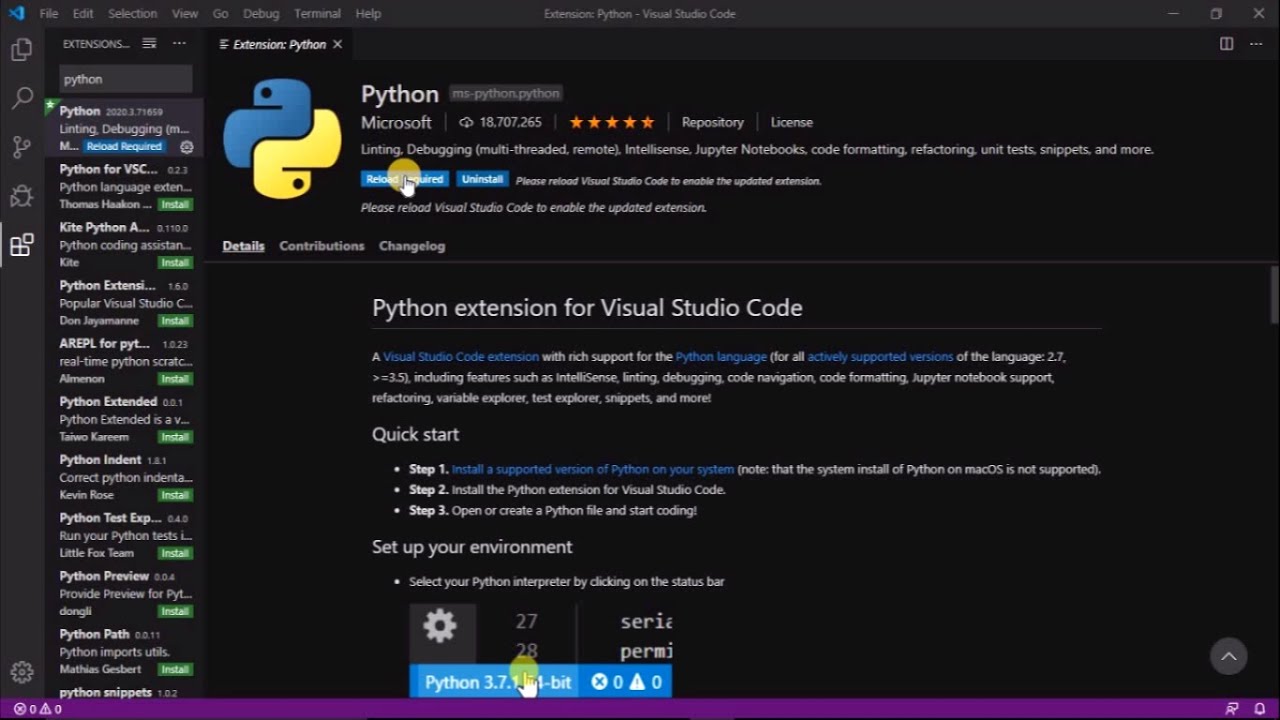Image resolution: width=1280 pixels, height=720 pixels.
Task: Install the Python Path extension
Action: point(175,669)
